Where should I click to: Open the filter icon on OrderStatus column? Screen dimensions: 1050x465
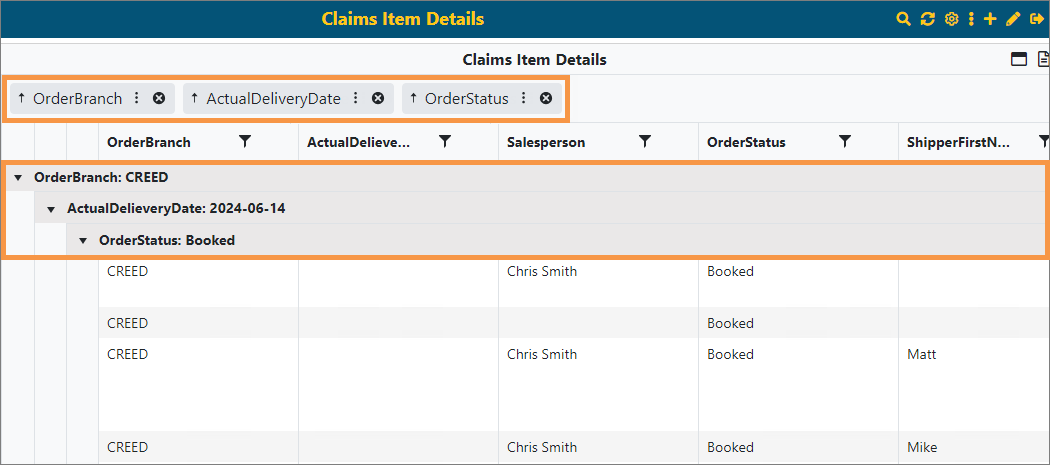pos(845,142)
